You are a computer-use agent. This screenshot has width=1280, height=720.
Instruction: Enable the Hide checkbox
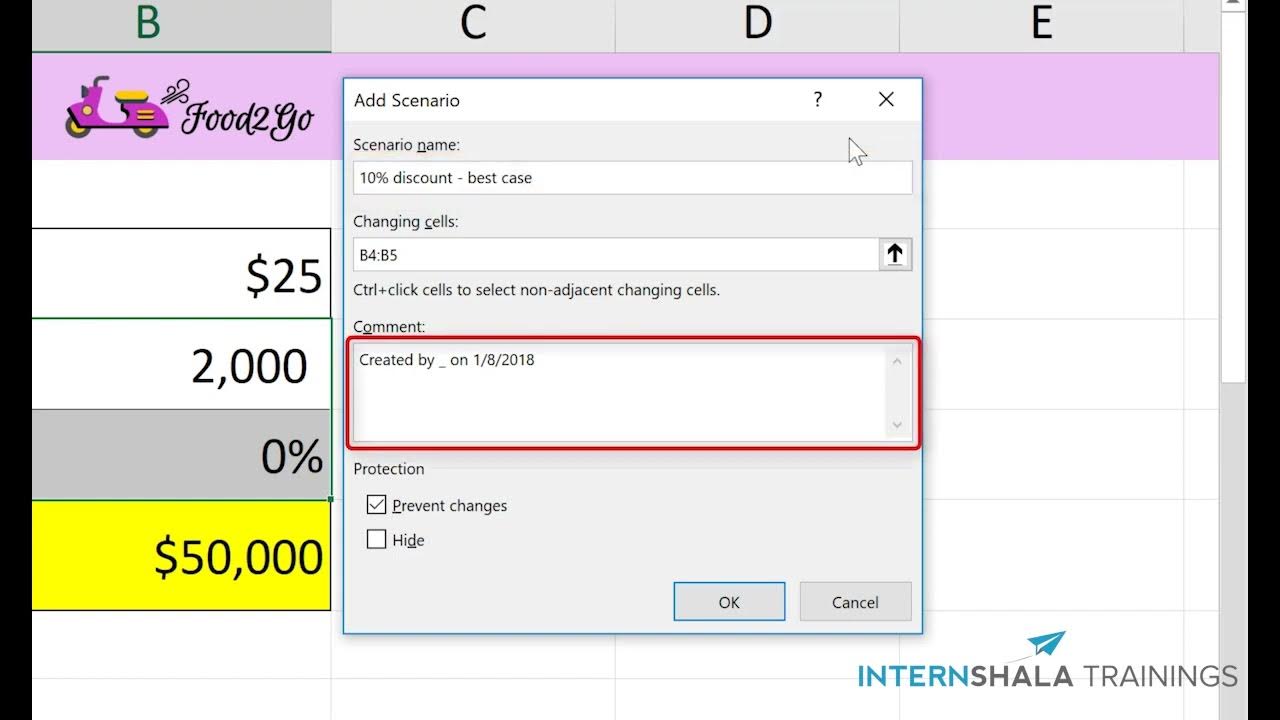tap(377, 540)
